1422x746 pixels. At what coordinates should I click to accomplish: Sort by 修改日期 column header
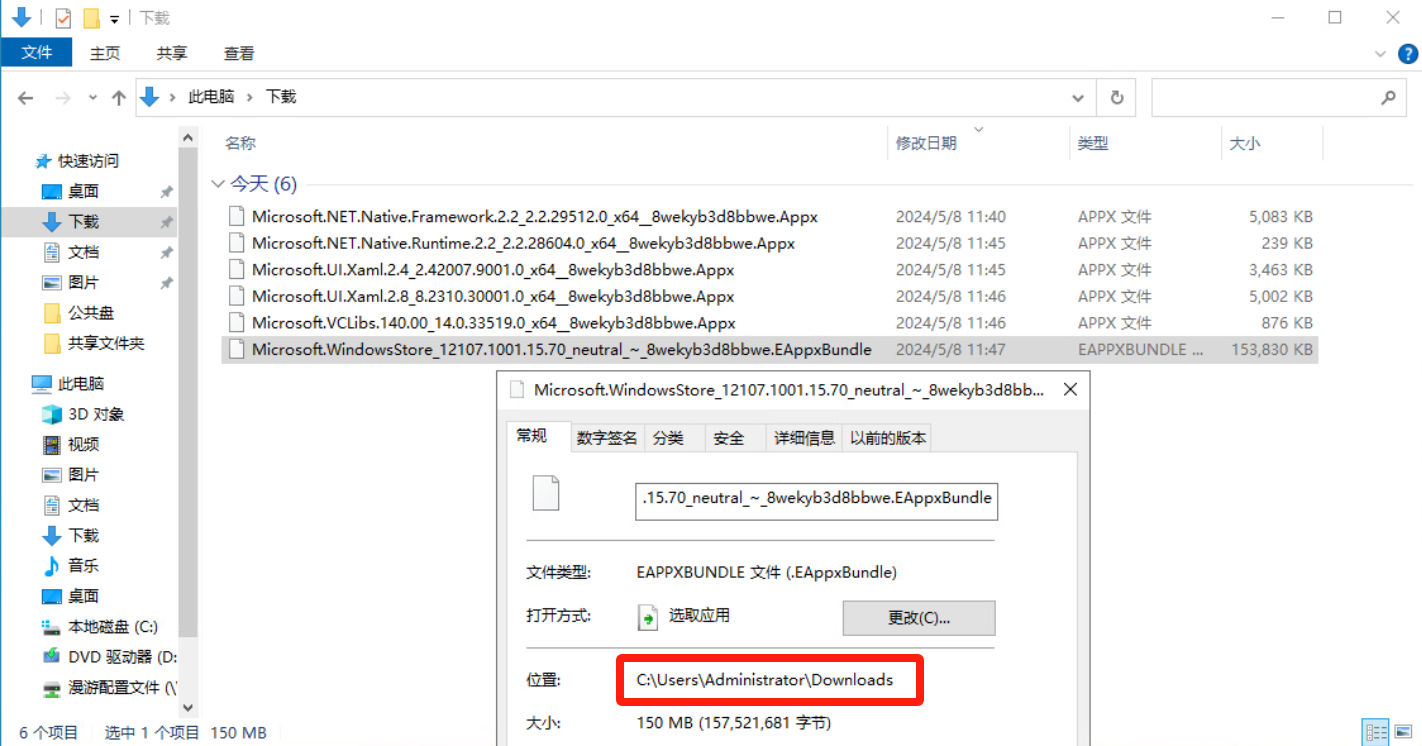click(x=926, y=143)
